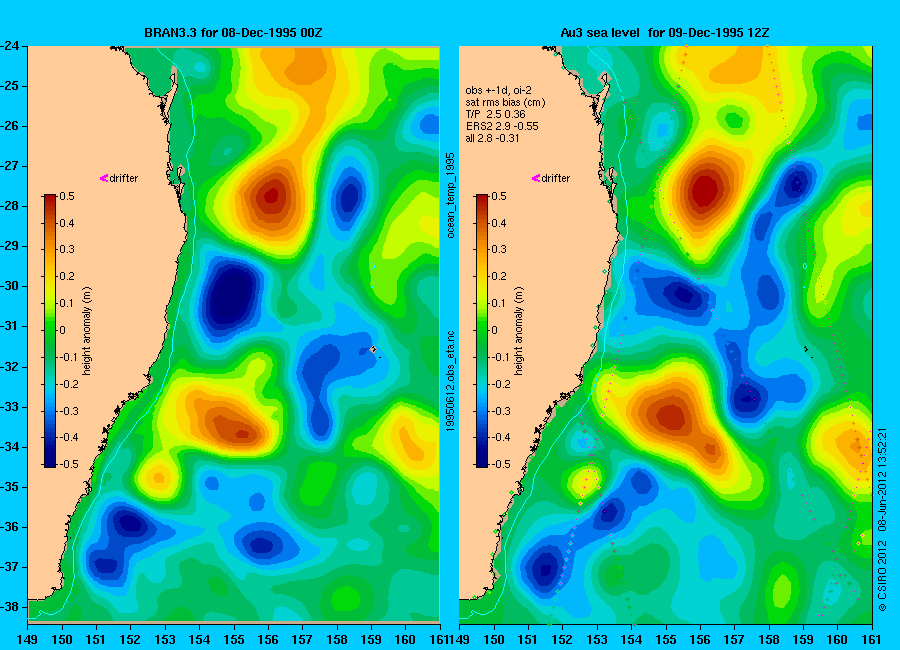Click longitude label 155 under the BRAN3.3 panel
Screen dimensions: 900x650
pyautogui.click(x=234, y=640)
